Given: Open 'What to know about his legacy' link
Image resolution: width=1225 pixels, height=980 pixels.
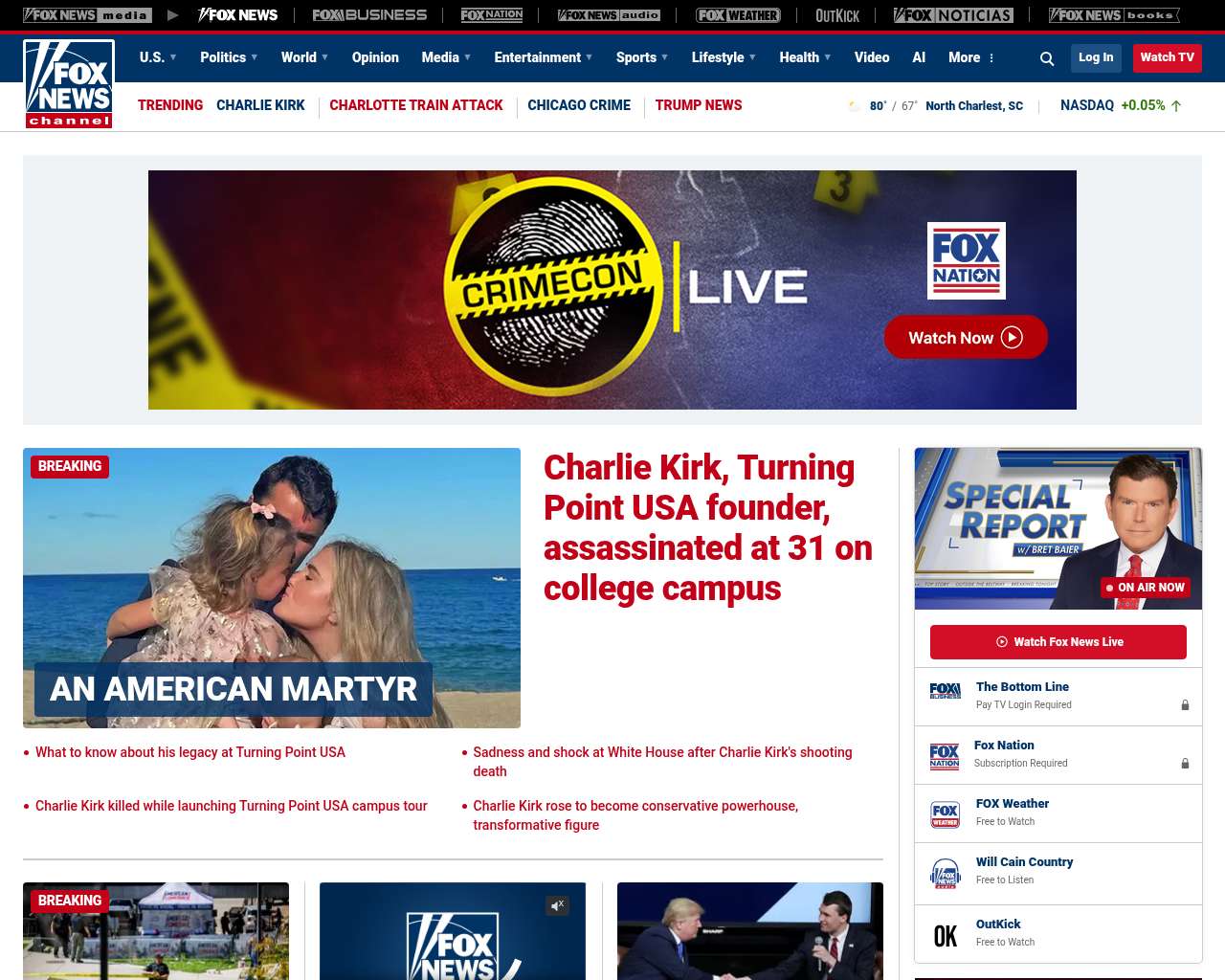Looking at the screenshot, I should [190, 752].
